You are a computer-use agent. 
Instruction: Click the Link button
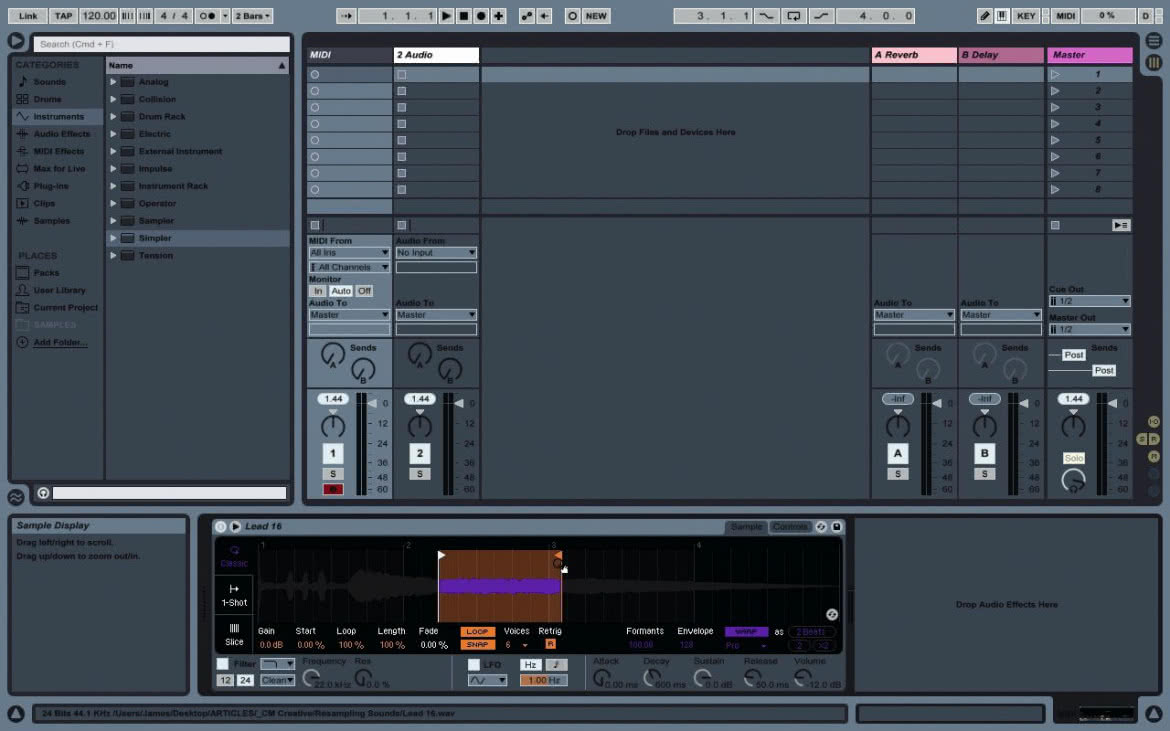pos(28,16)
